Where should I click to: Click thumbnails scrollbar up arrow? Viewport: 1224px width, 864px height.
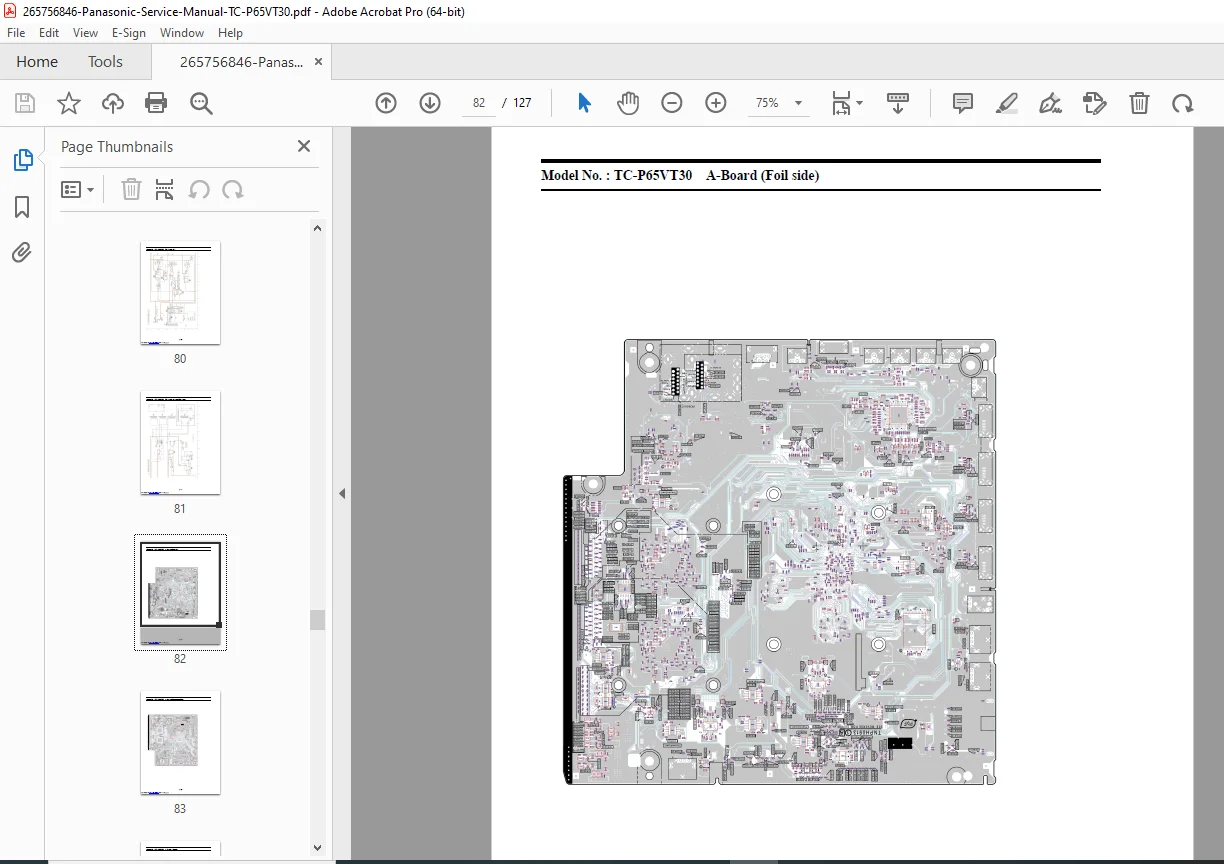click(318, 228)
